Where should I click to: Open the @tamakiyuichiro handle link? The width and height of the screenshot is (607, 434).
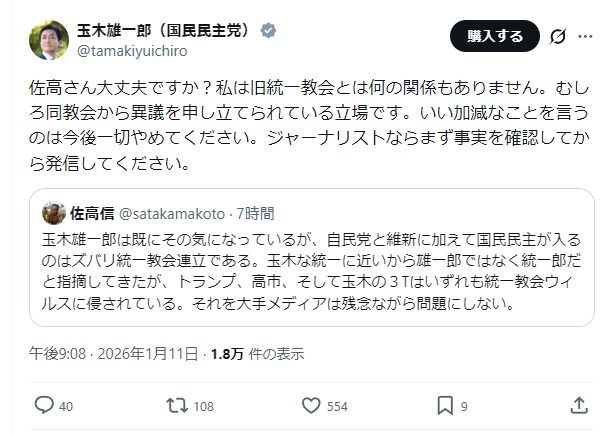pos(134,50)
